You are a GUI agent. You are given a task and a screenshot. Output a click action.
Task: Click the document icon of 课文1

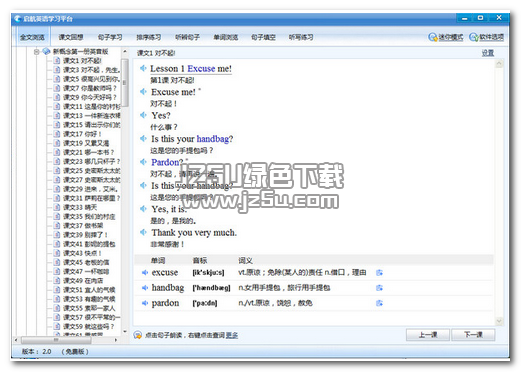(x=57, y=61)
